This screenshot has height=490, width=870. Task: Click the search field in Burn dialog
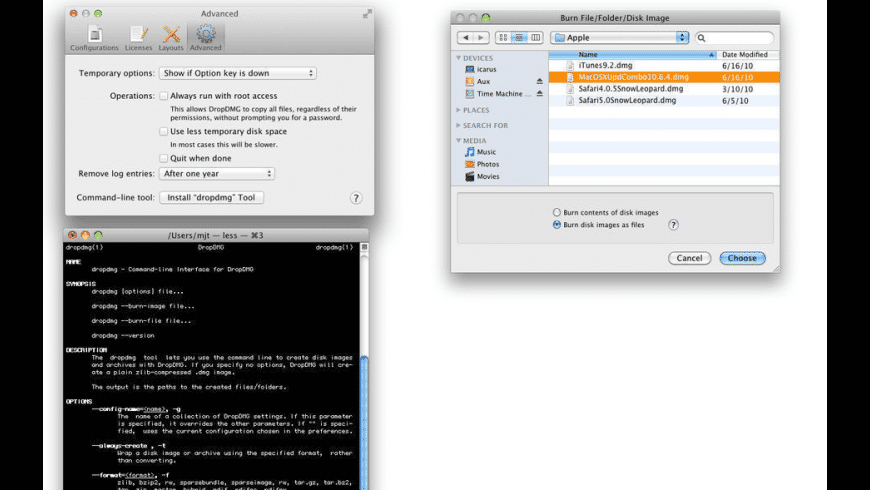coord(734,38)
